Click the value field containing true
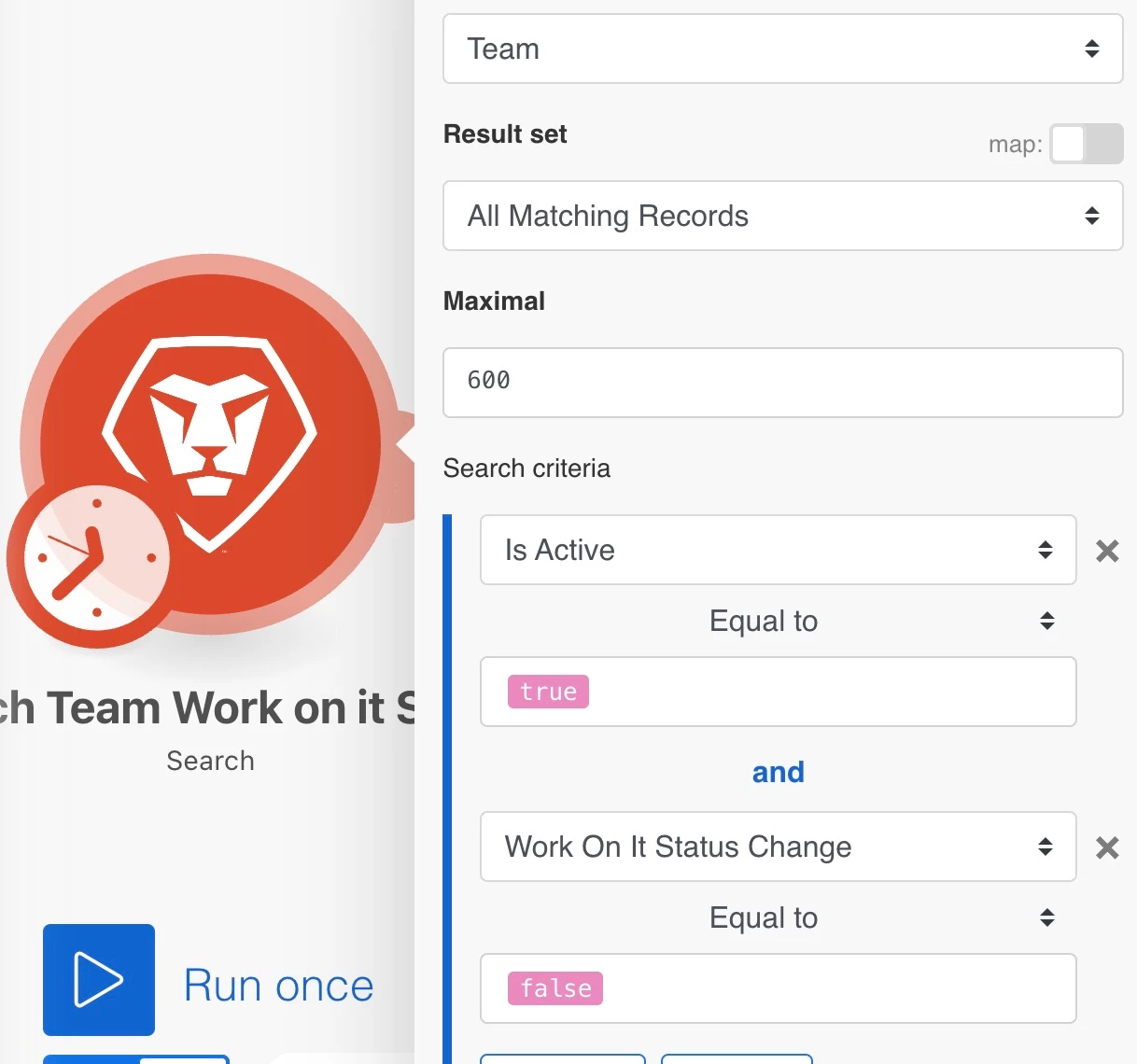 778,692
